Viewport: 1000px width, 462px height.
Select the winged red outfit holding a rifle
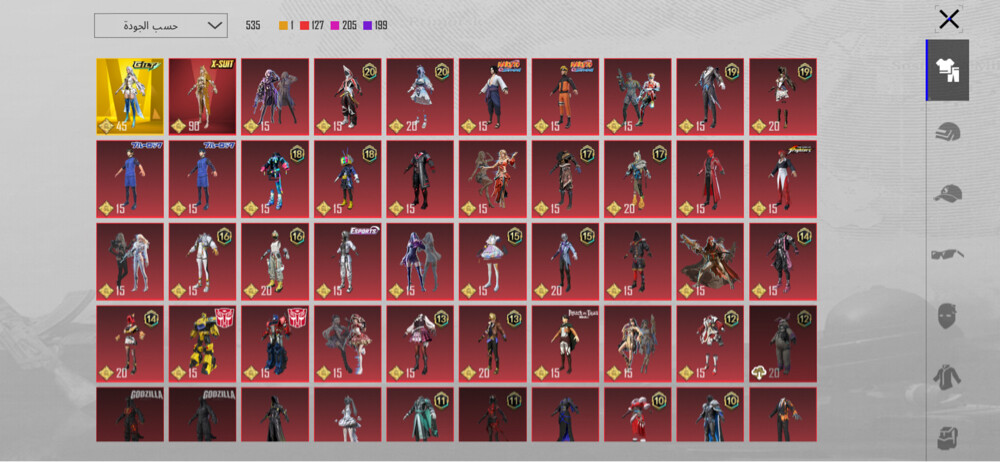point(710,261)
